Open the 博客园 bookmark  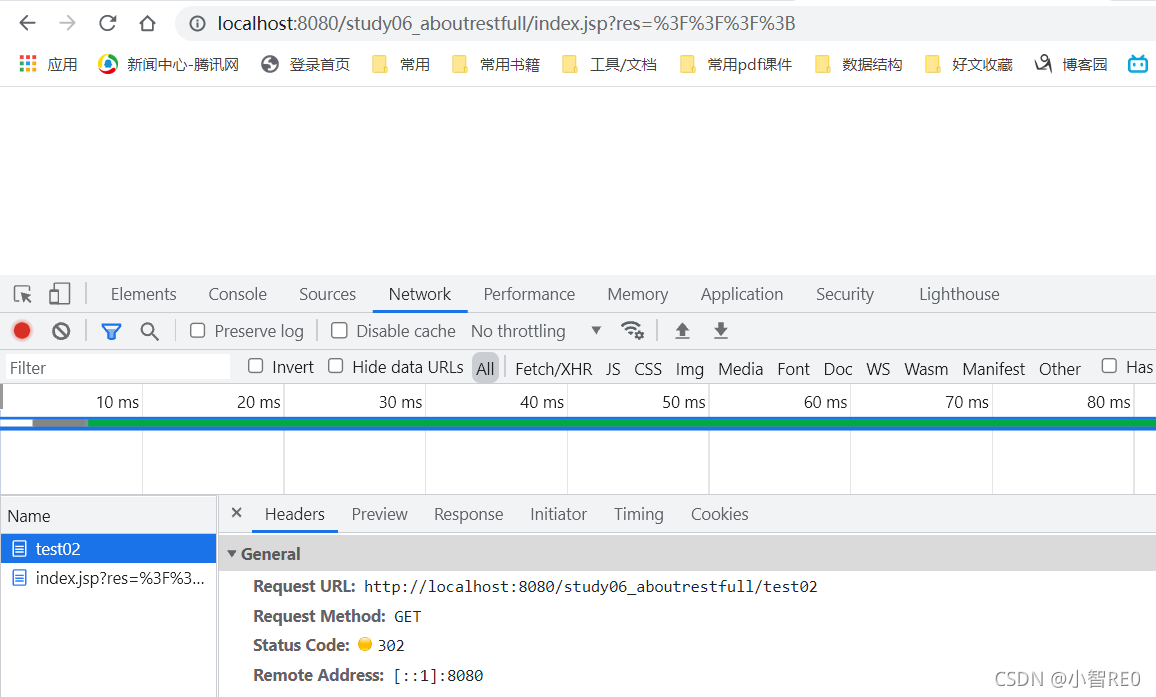(1071, 64)
